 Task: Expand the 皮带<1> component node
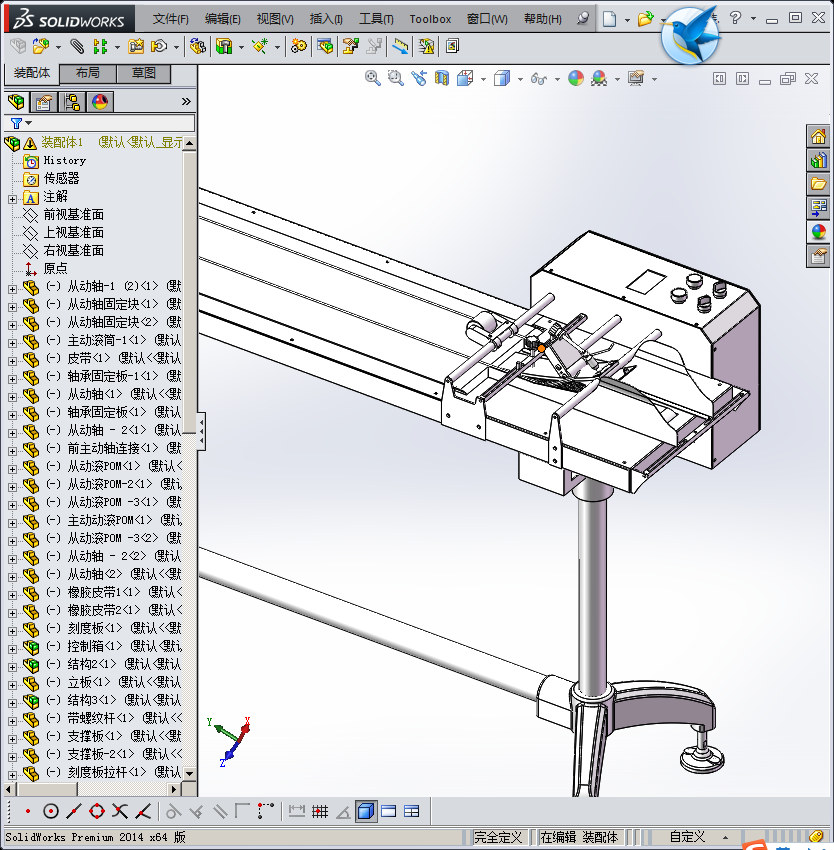coord(12,361)
